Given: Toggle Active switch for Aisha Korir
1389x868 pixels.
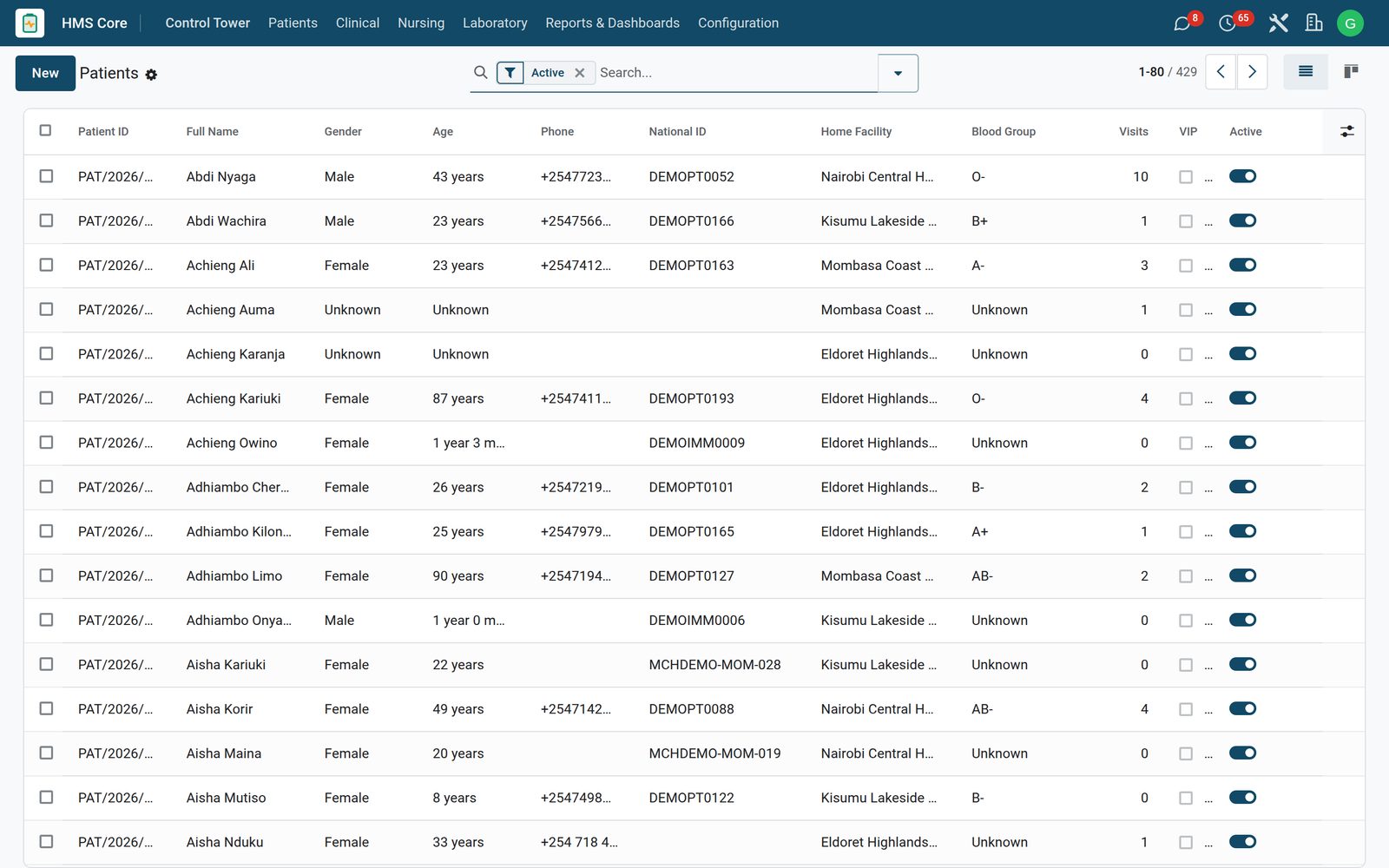Looking at the screenshot, I should (1243, 709).
